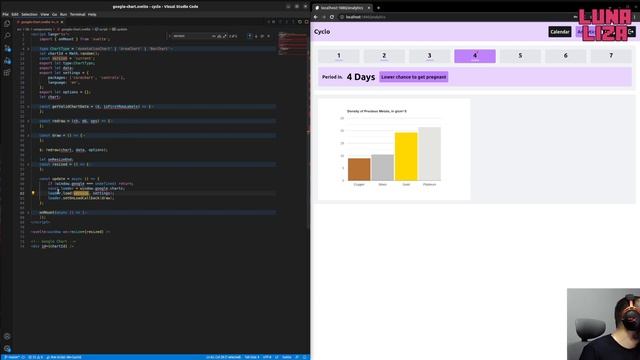Select highlighted day 4 in the week strip
Screen dimensions: 640x360
pos(475,56)
